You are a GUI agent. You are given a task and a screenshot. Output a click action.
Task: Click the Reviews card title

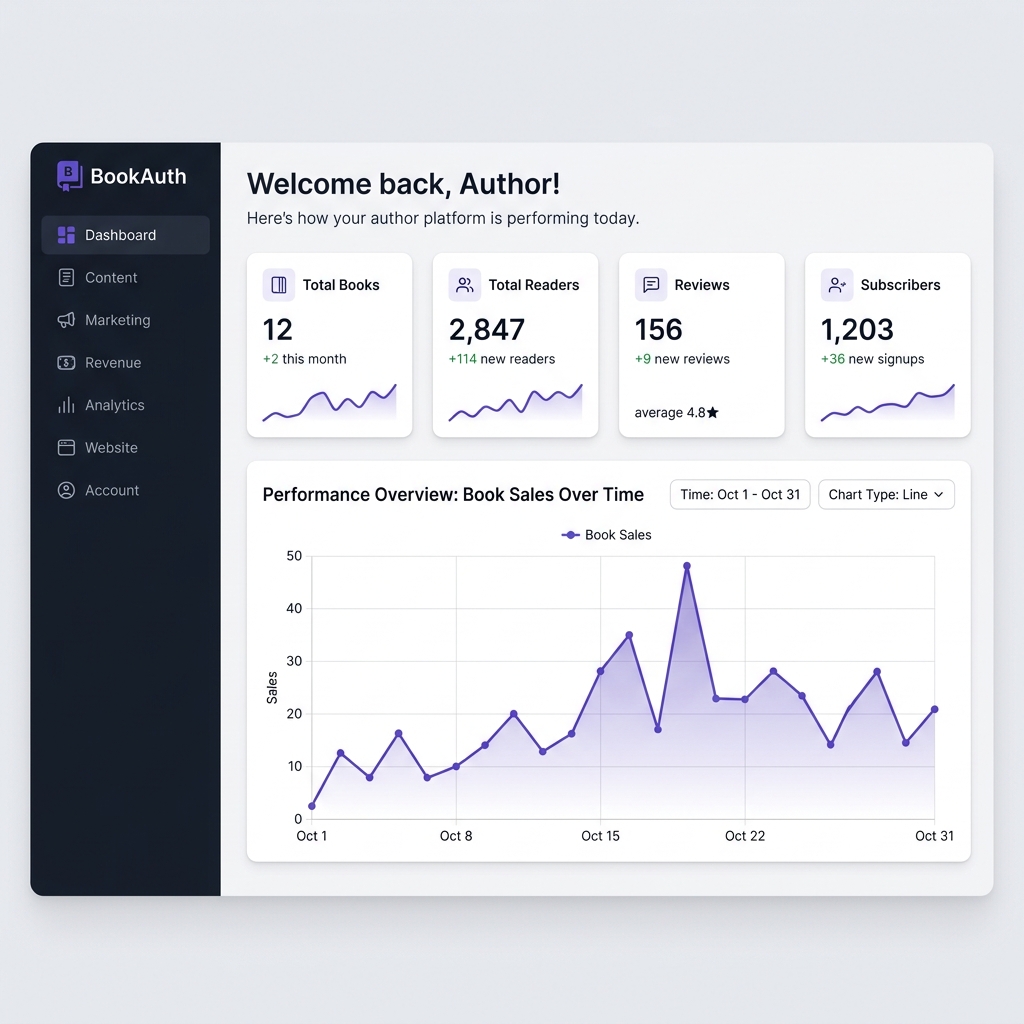pos(702,285)
